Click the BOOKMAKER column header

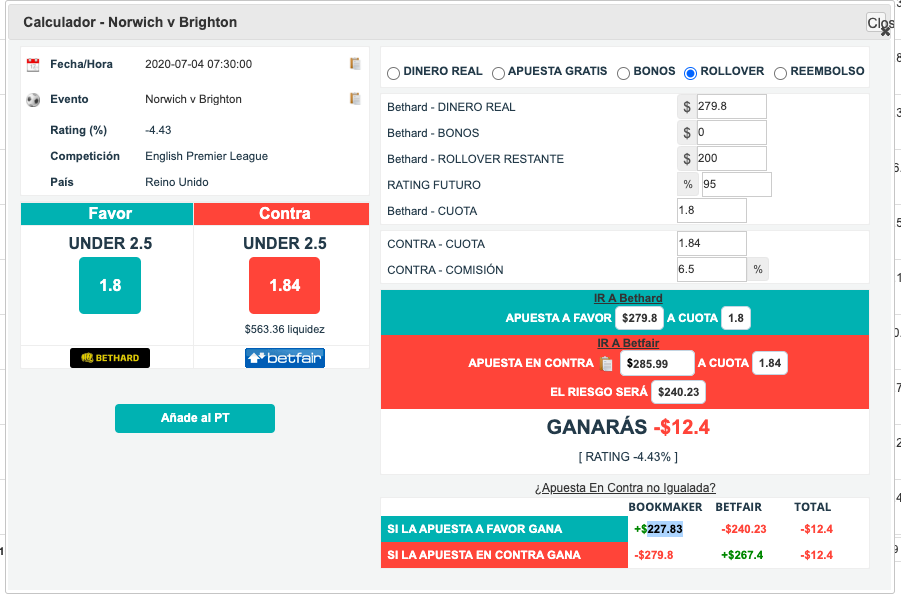click(x=665, y=507)
